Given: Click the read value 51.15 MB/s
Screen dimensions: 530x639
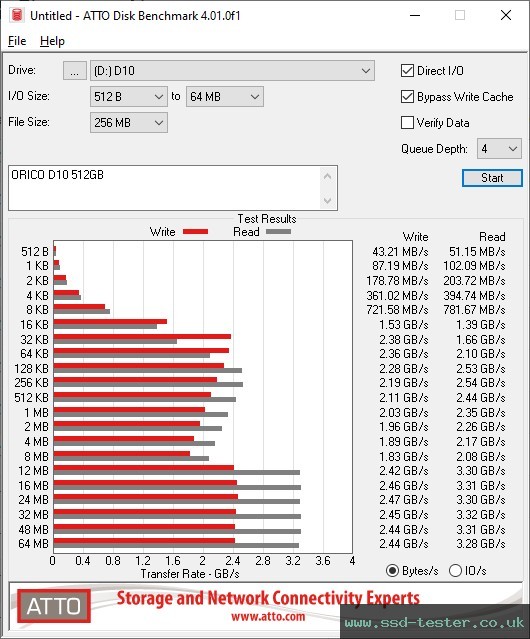Looking at the screenshot, I should tap(477, 252).
